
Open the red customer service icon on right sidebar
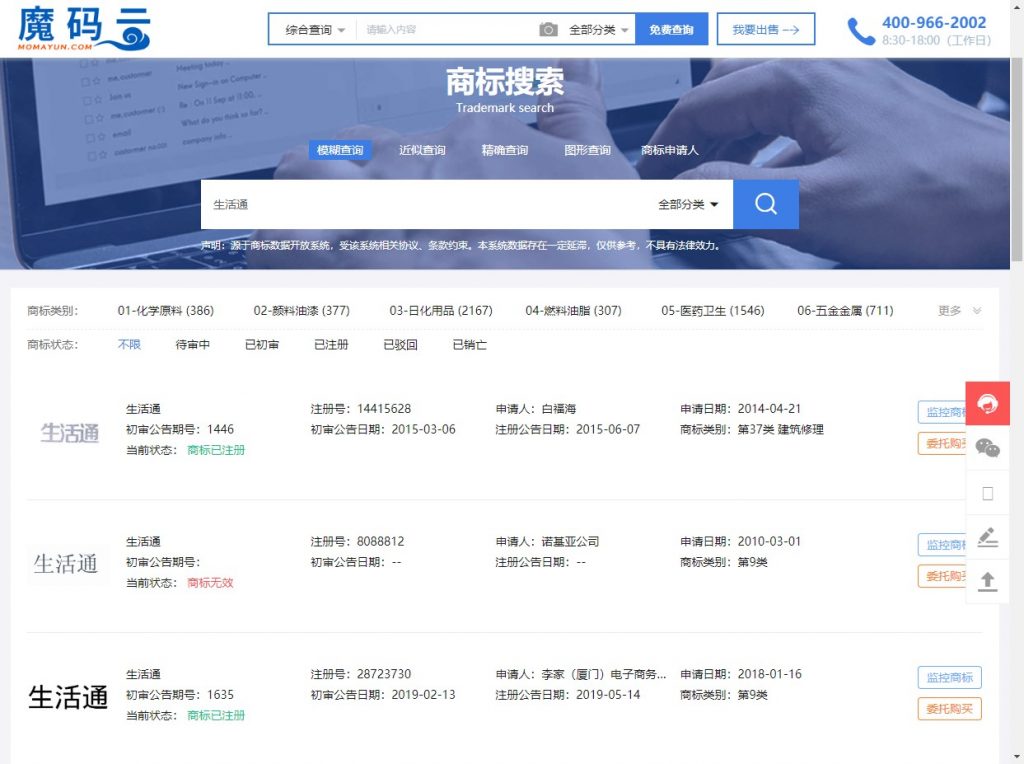988,404
